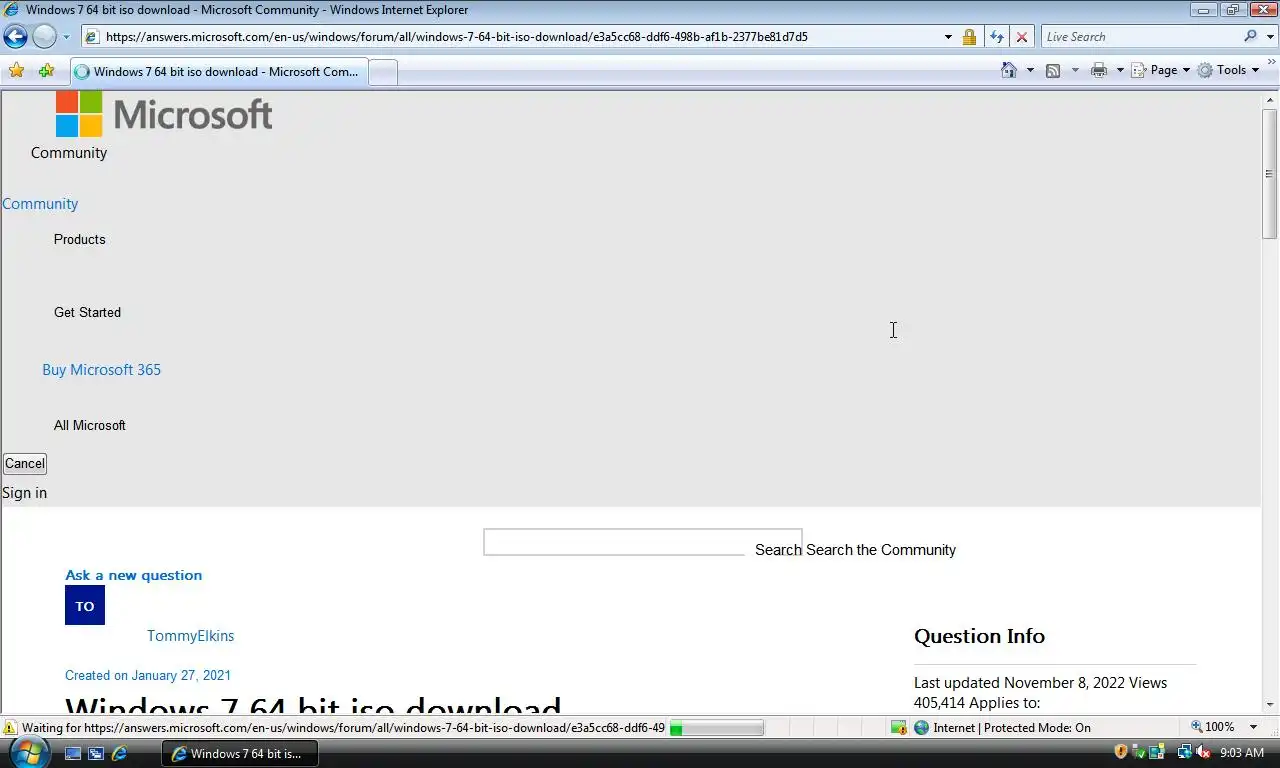Image resolution: width=1280 pixels, height=768 pixels.
Task: Stop page loading with the red X
Action: (1021, 37)
